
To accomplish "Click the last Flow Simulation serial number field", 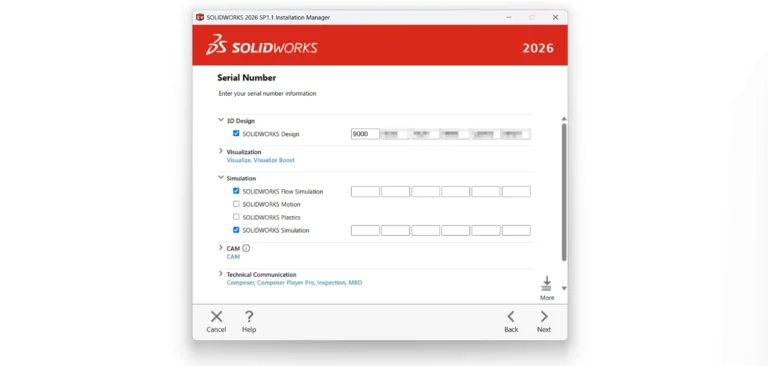I will pos(516,192).
